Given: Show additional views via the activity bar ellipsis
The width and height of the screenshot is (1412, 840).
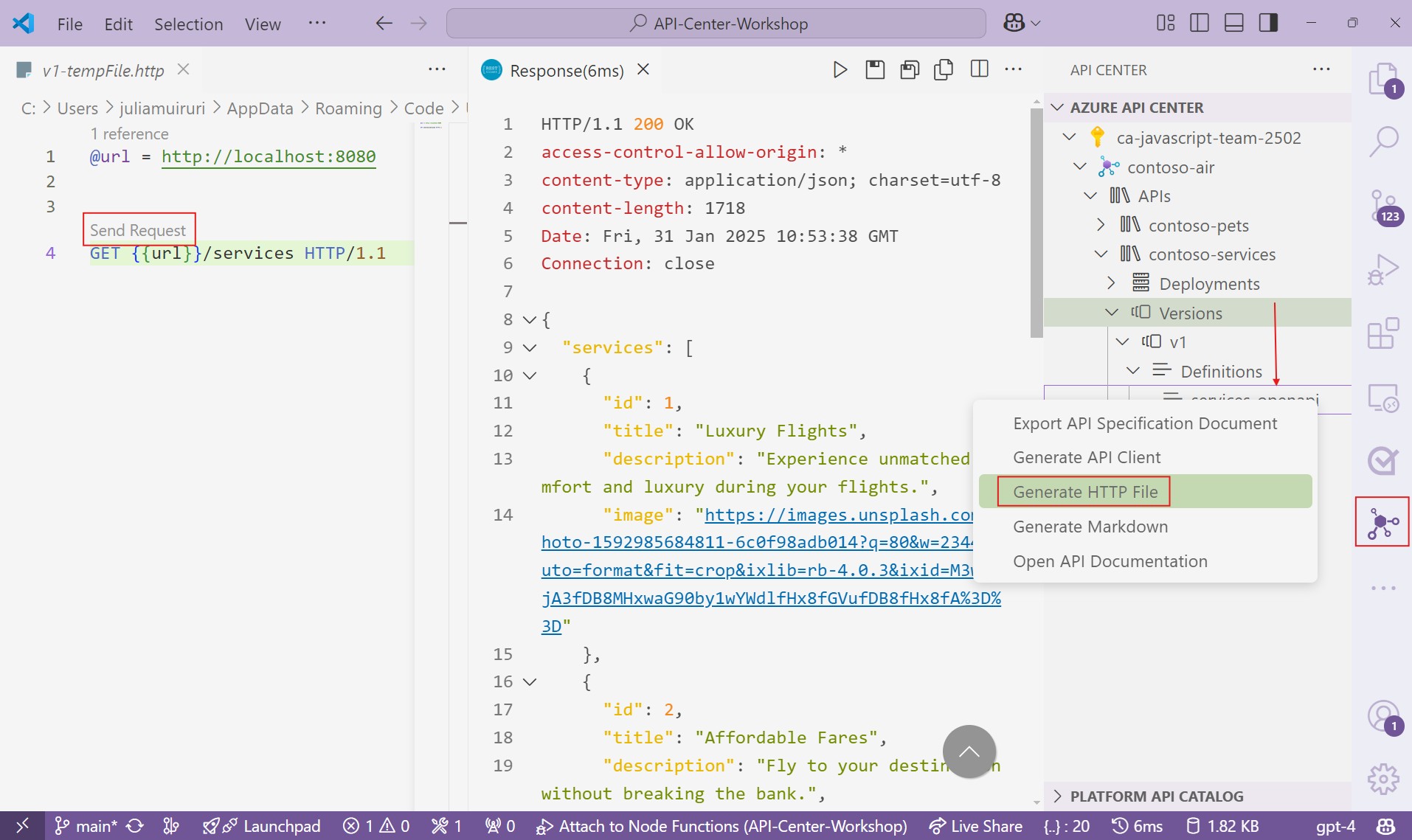Looking at the screenshot, I should point(1382,588).
